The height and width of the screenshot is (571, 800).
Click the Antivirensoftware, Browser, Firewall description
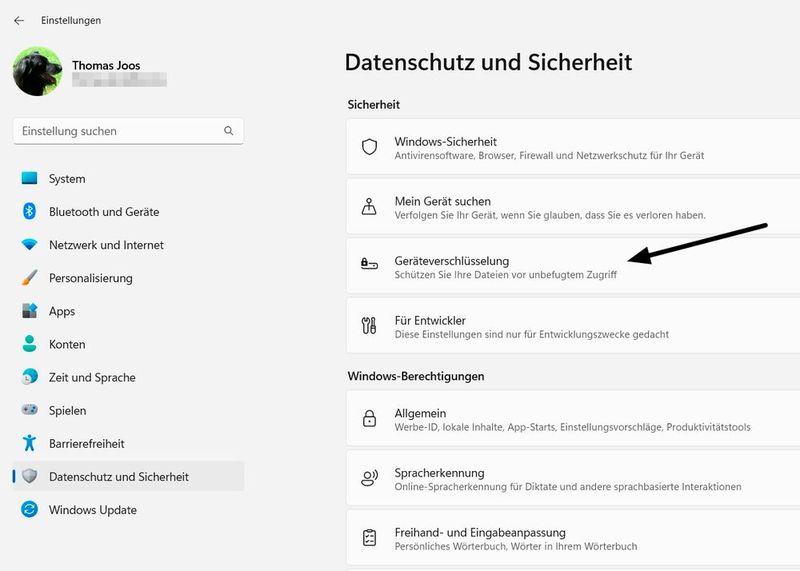pos(549,155)
